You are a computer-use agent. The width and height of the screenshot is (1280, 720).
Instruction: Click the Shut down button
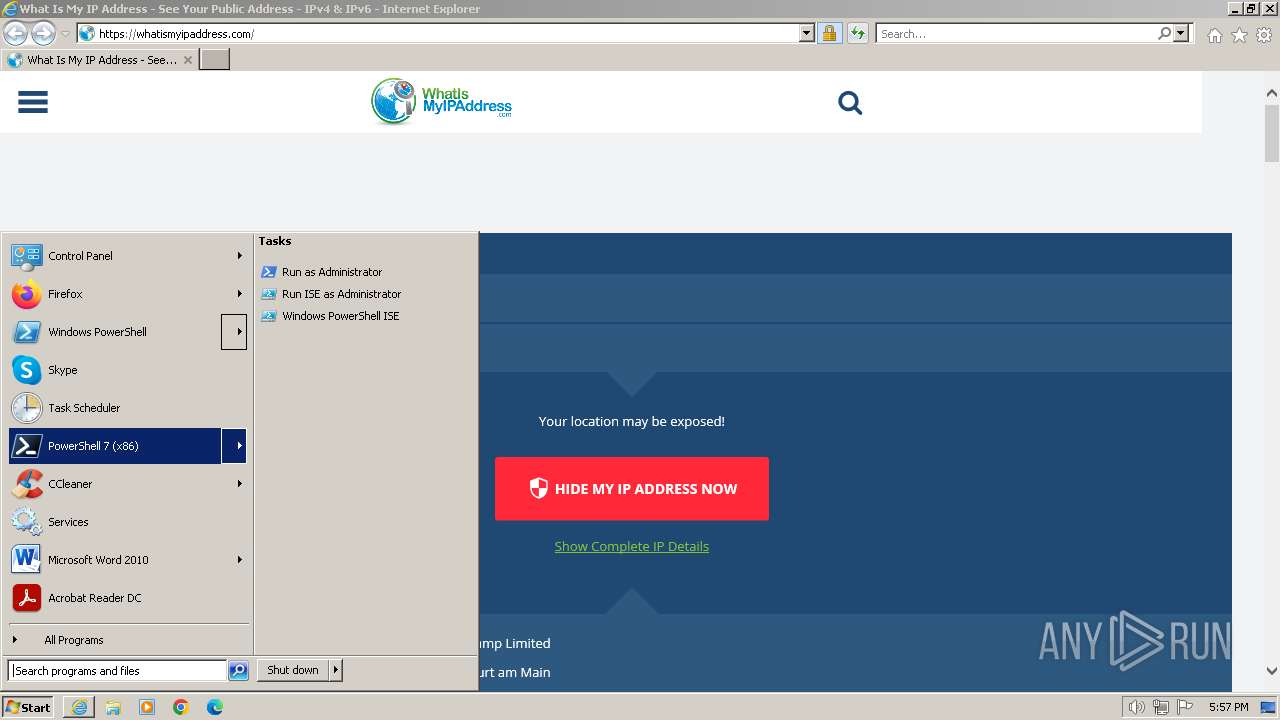click(293, 670)
